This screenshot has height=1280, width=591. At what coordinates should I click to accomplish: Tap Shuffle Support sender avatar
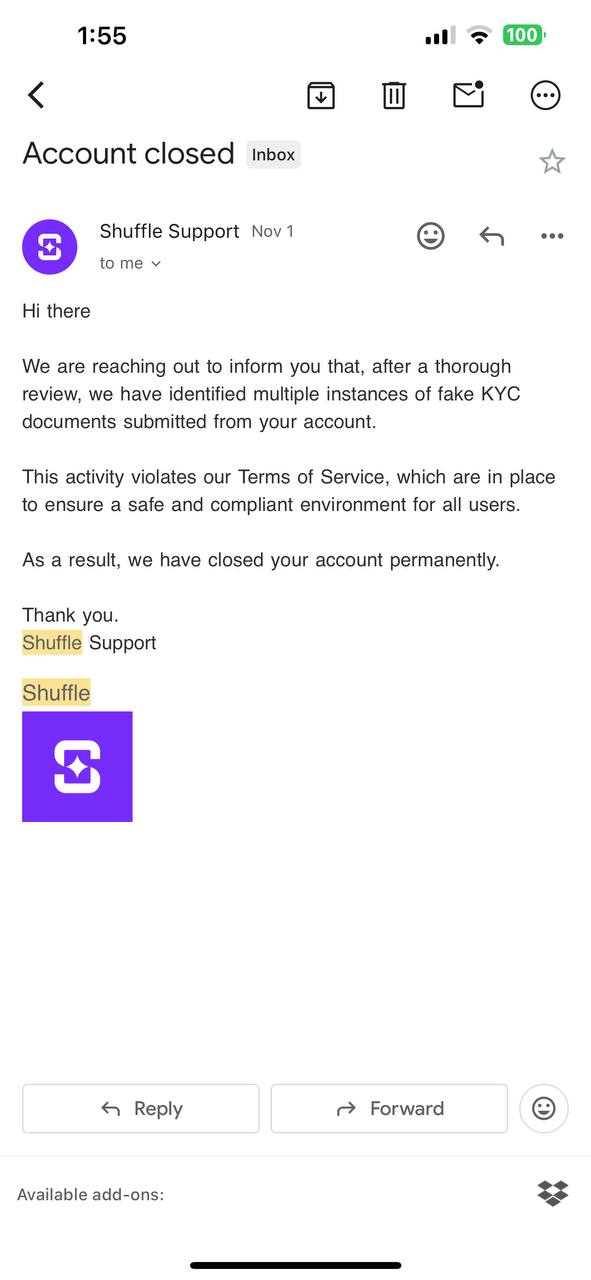pyautogui.click(x=50, y=247)
